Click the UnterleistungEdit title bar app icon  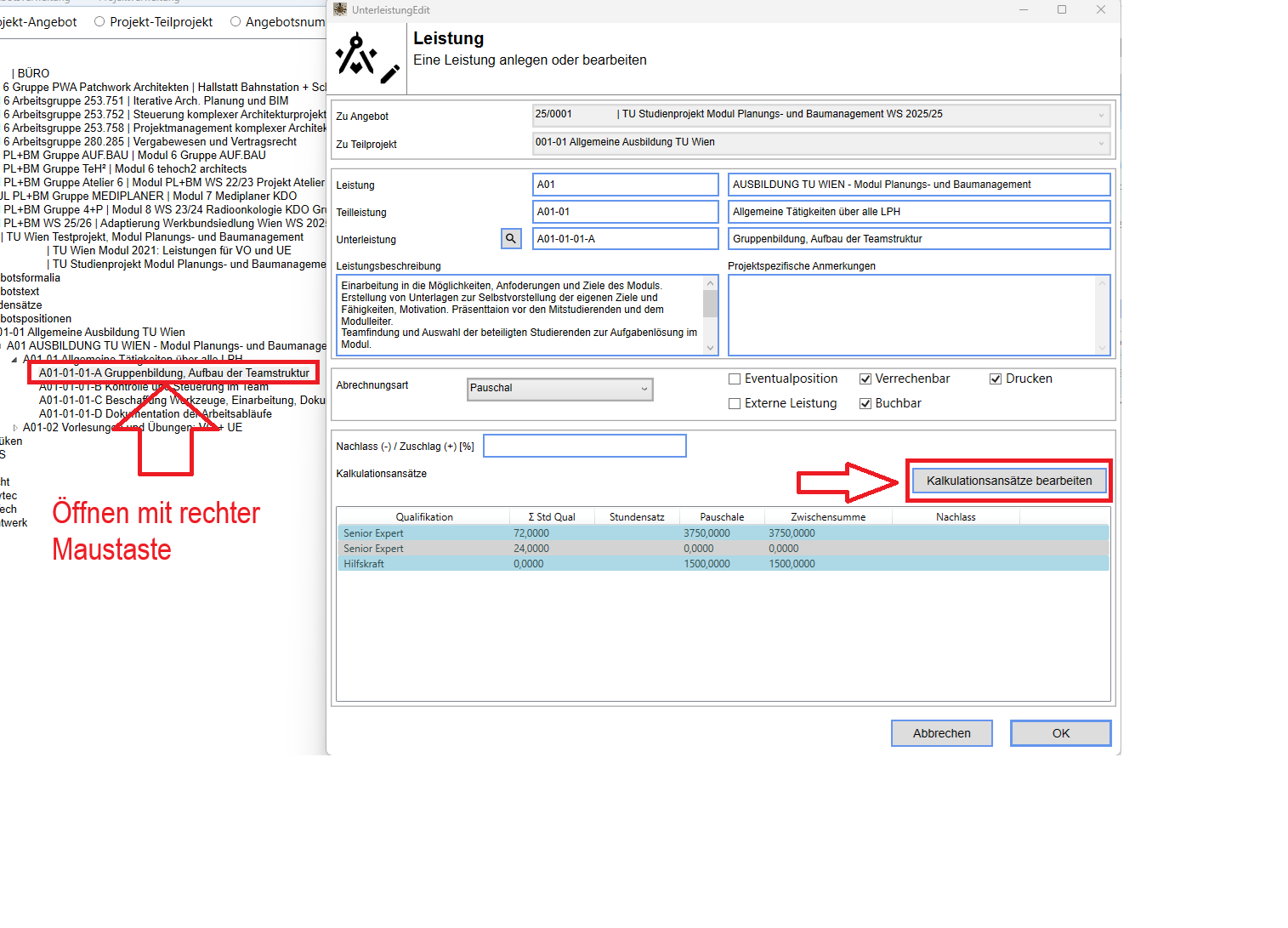(340, 9)
